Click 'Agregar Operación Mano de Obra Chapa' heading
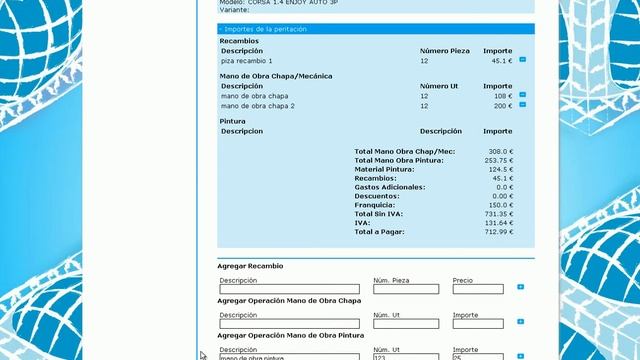Image resolution: width=640 pixels, height=360 pixels. point(289,301)
